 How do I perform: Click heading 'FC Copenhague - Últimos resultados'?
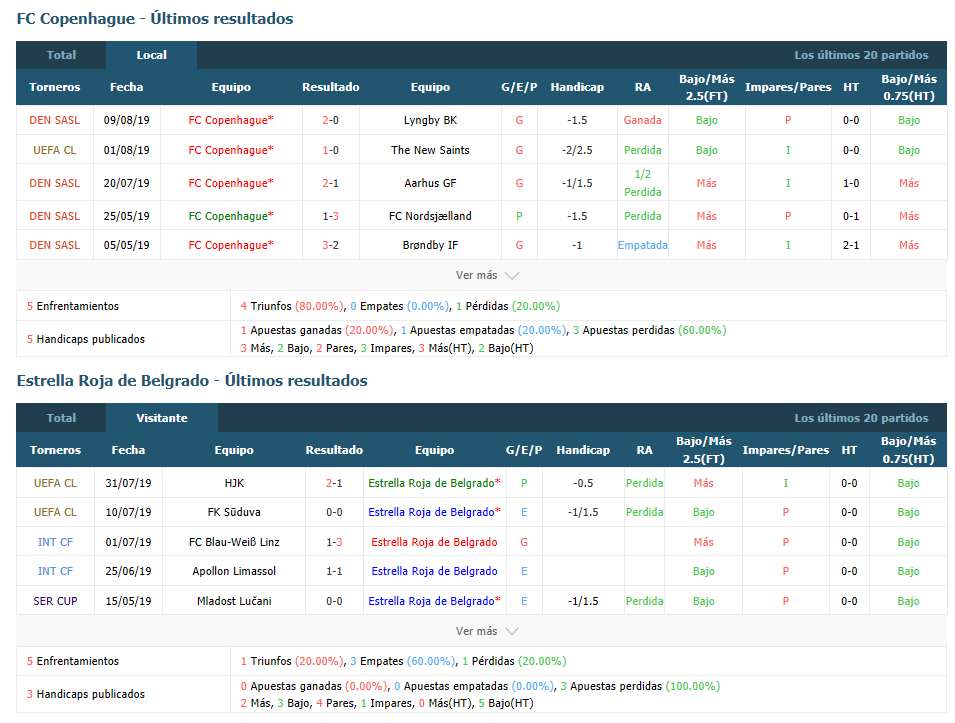(x=155, y=19)
